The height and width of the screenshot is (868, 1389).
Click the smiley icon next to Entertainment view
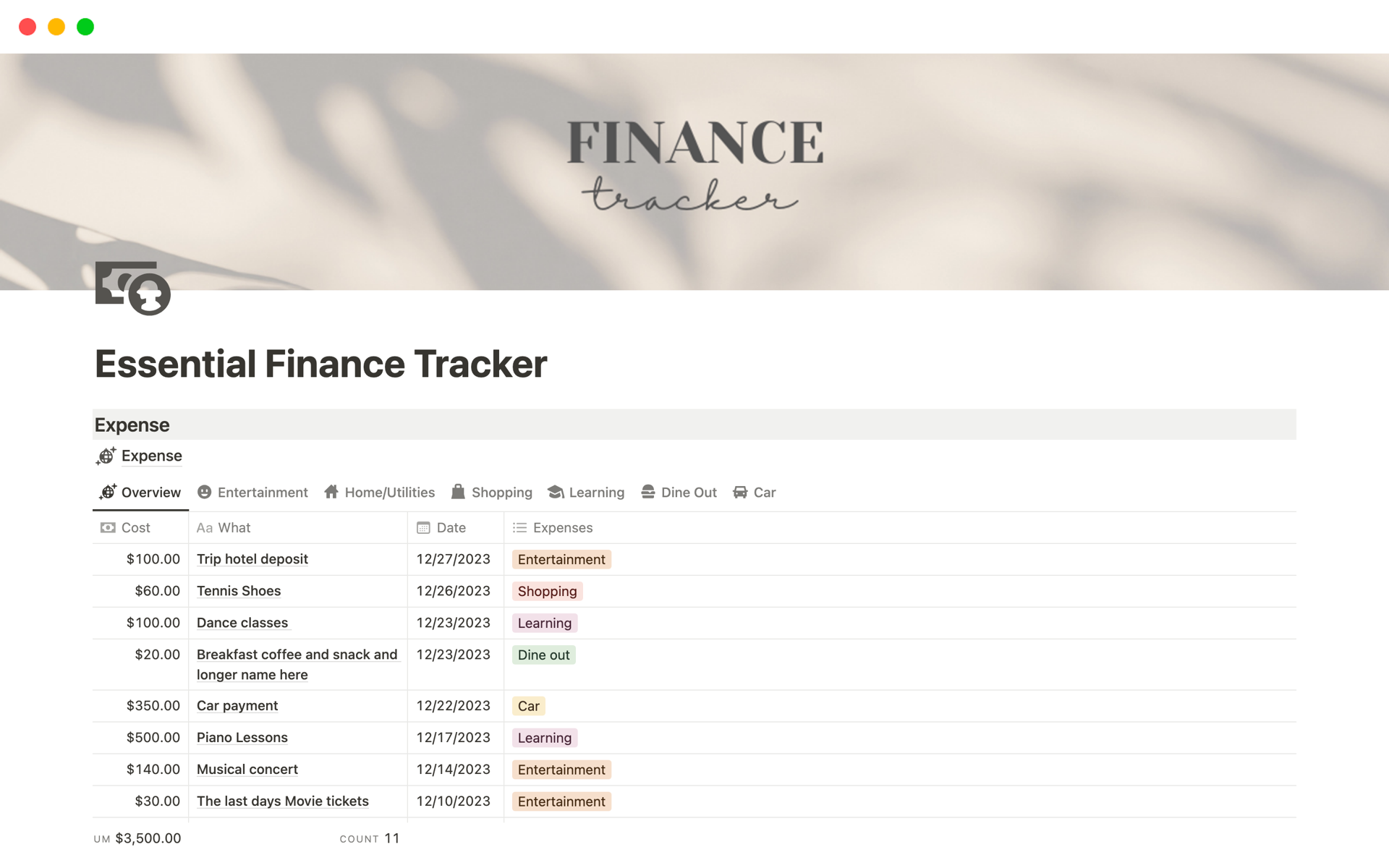tap(203, 492)
